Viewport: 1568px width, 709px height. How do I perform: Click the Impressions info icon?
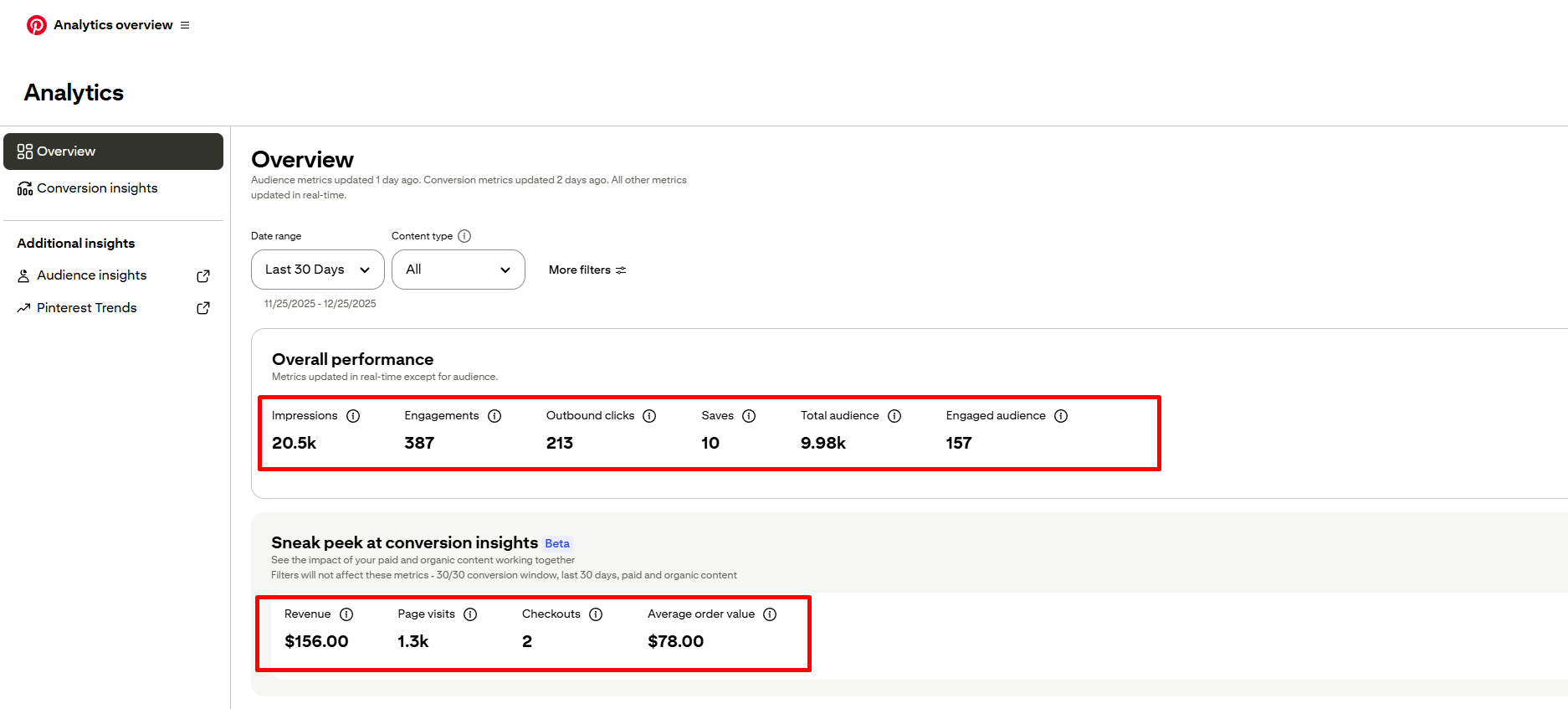pyautogui.click(x=353, y=416)
